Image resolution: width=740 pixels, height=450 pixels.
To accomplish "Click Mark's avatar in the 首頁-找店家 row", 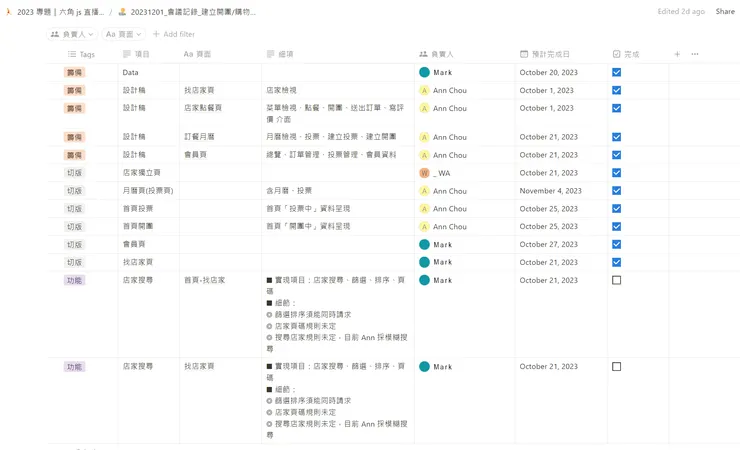I will coord(424,280).
